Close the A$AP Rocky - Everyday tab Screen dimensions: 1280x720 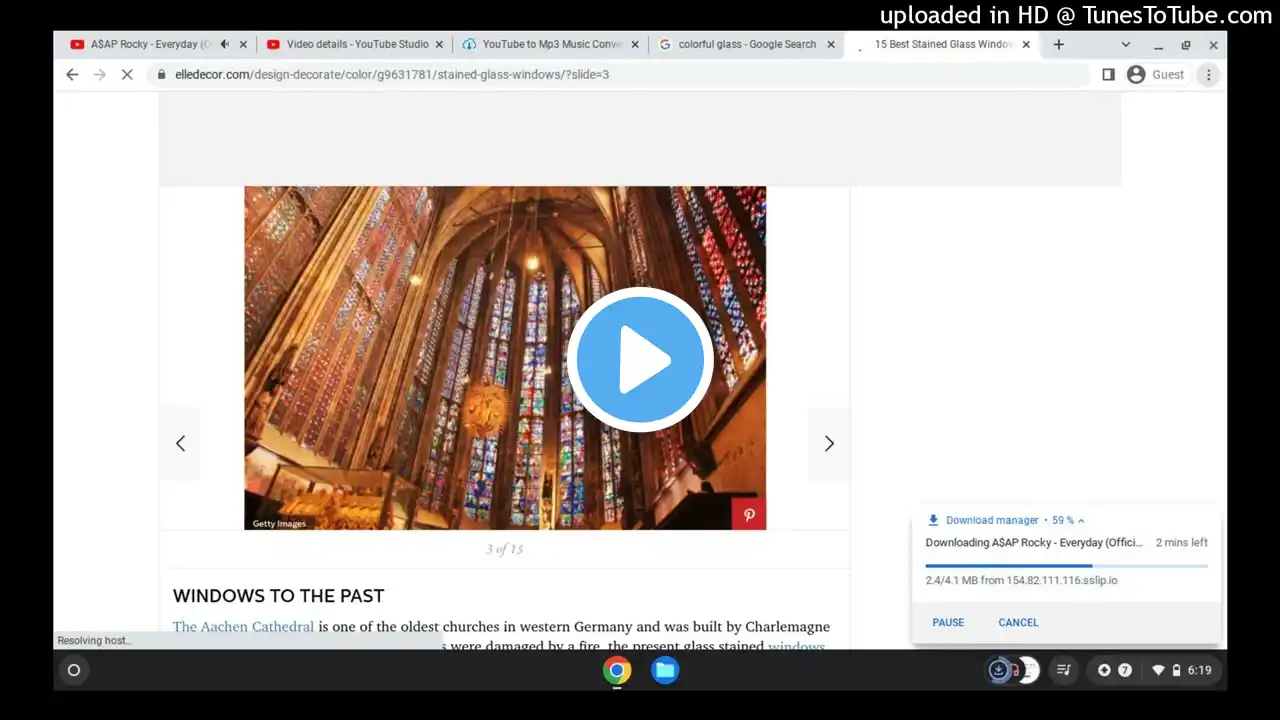tap(242, 44)
